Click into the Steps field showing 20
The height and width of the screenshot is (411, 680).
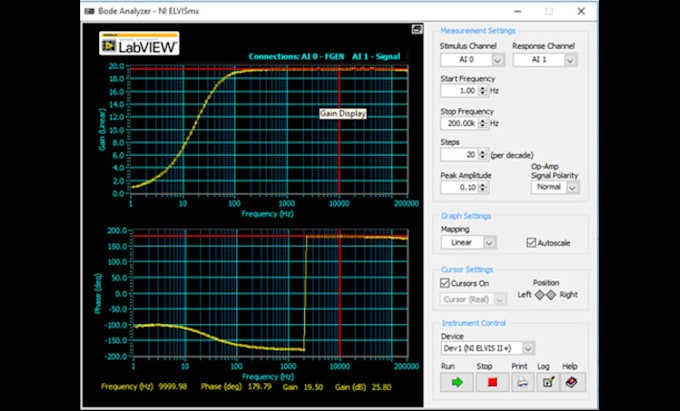(x=459, y=154)
